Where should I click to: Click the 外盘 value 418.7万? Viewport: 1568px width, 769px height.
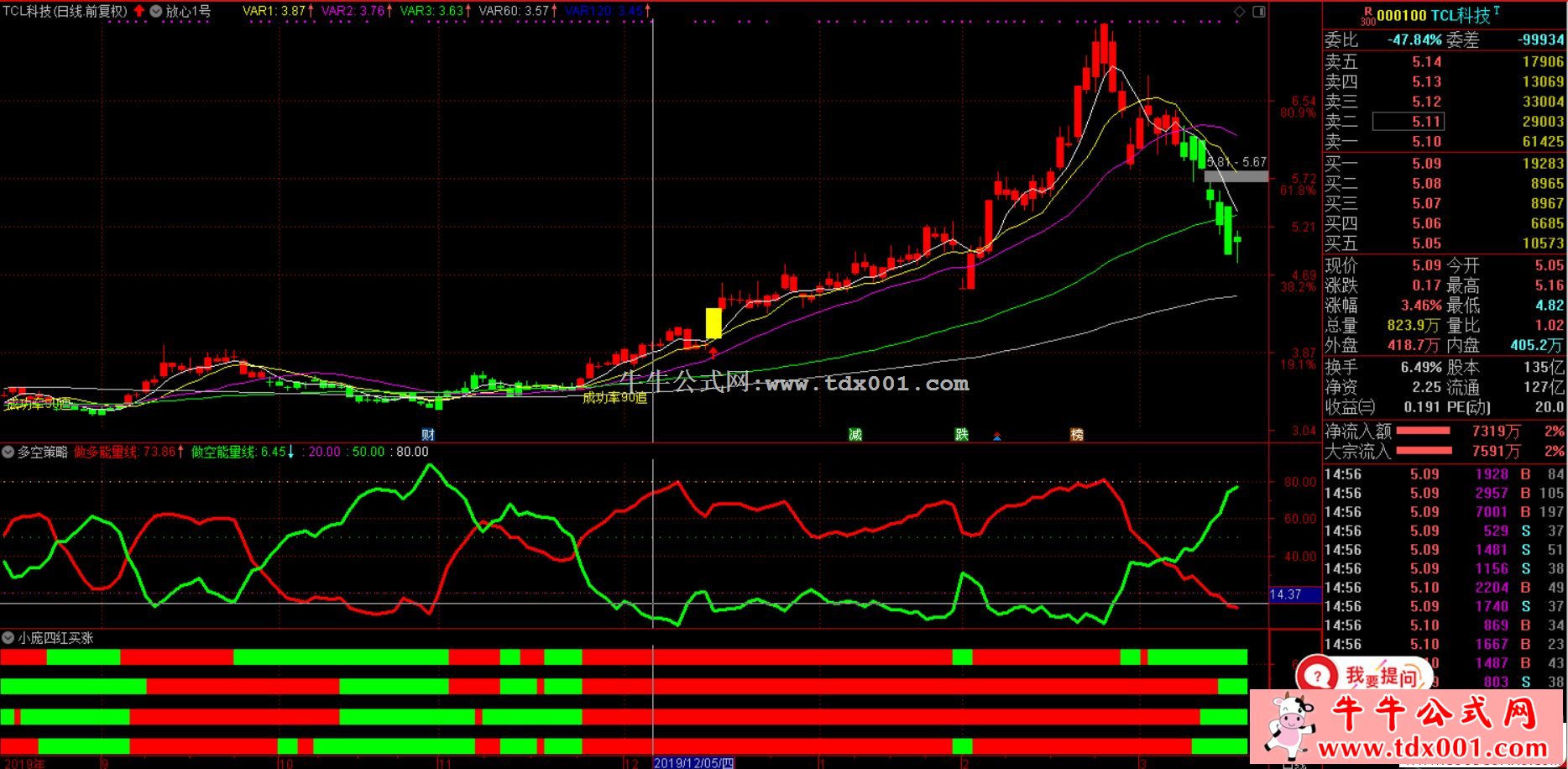pos(1413,345)
